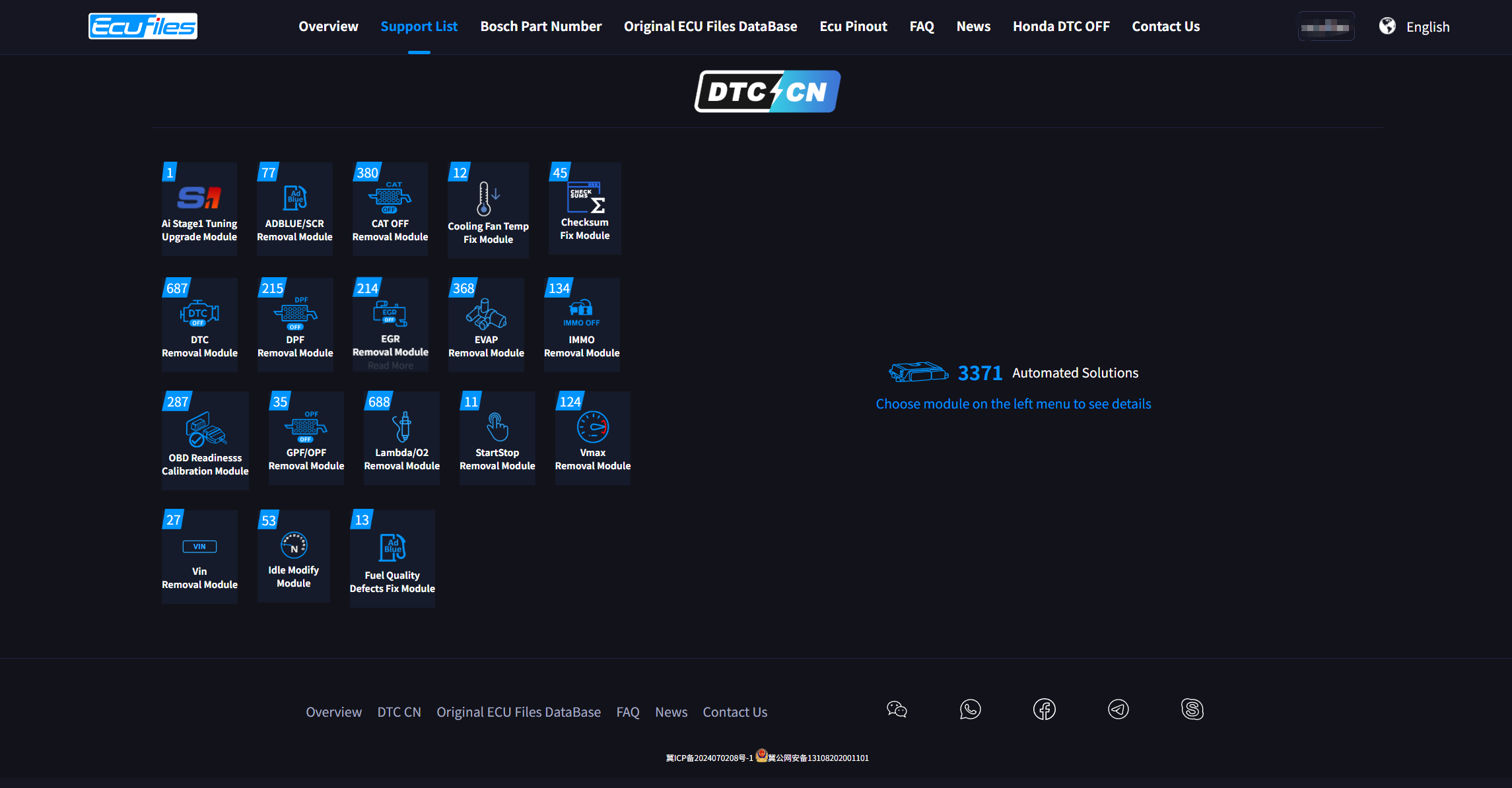Open Contact Us in top navigation
Screen dimensions: 1512x788
point(1166,26)
